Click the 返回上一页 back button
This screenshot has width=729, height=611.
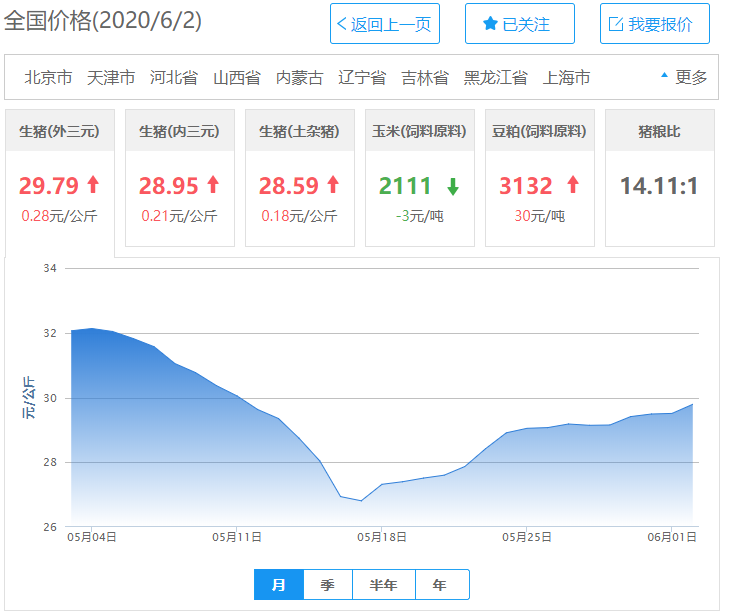[x=384, y=24]
